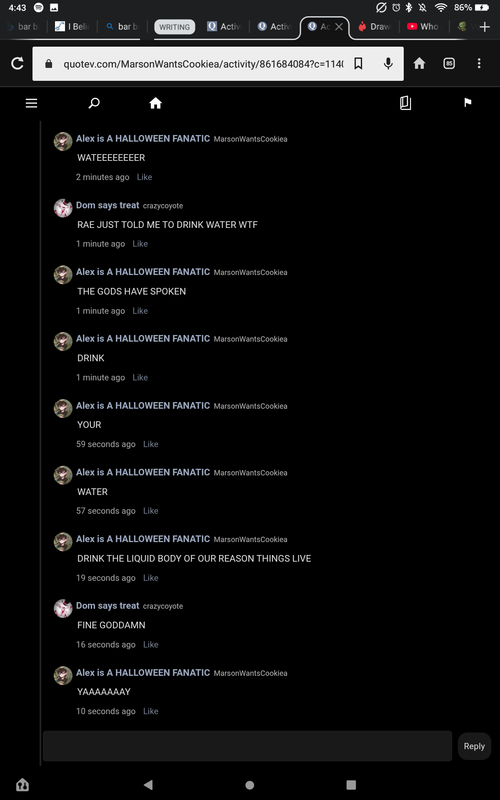This screenshot has width=500, height=800.
Task: Like the WATEEEEEEEER comment
Action: click(144, 177)
